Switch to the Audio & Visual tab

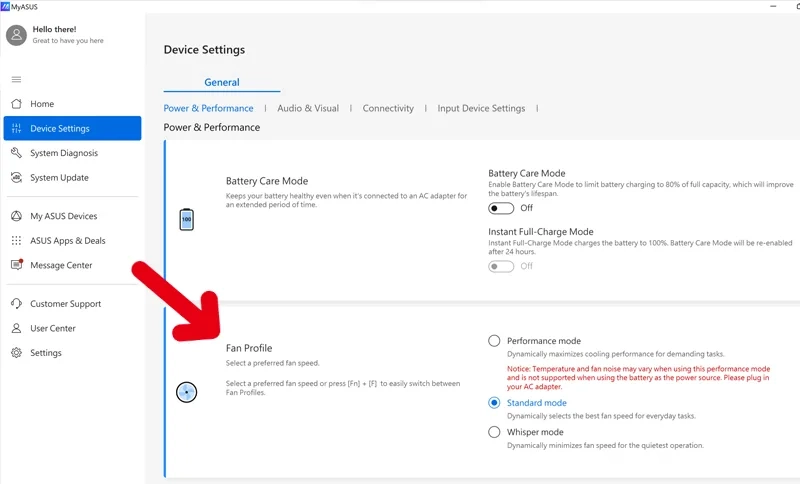coord(308,108)
